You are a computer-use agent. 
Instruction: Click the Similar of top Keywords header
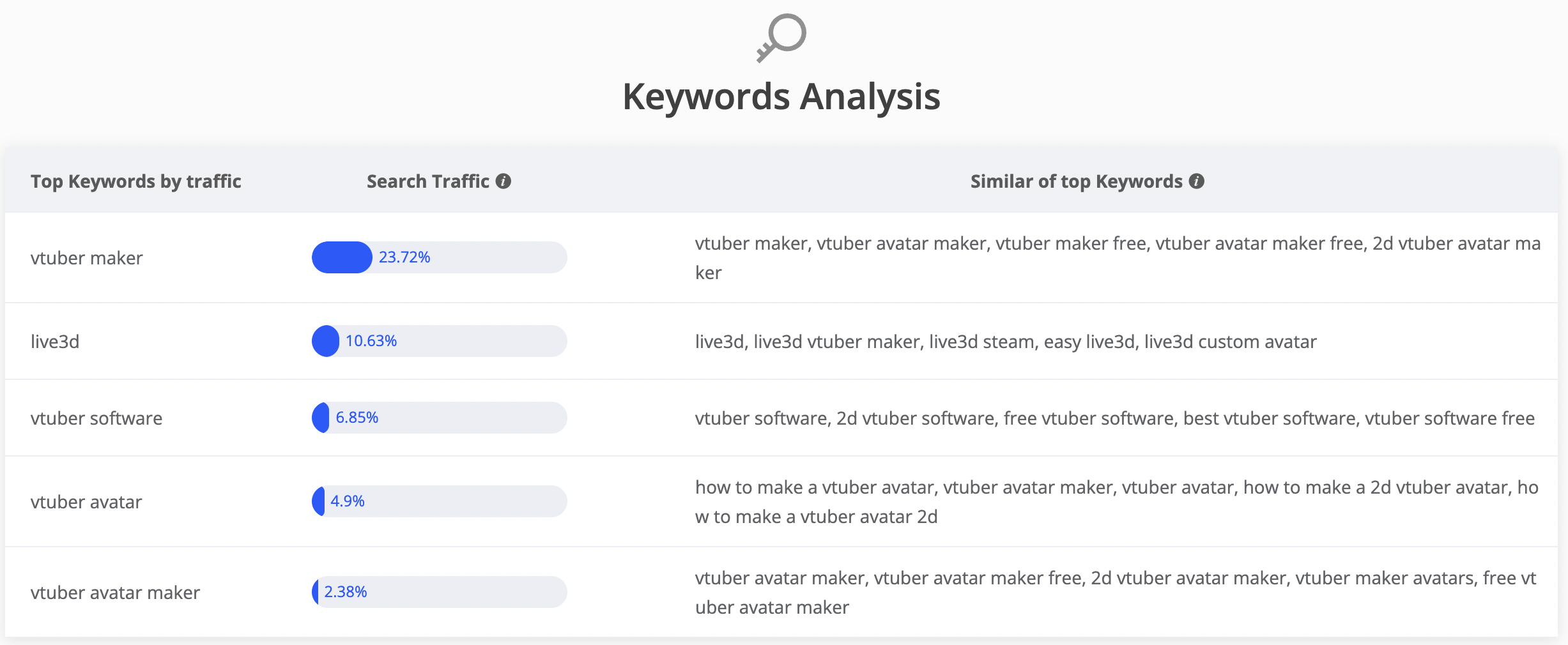click(x=1076, y=181)
